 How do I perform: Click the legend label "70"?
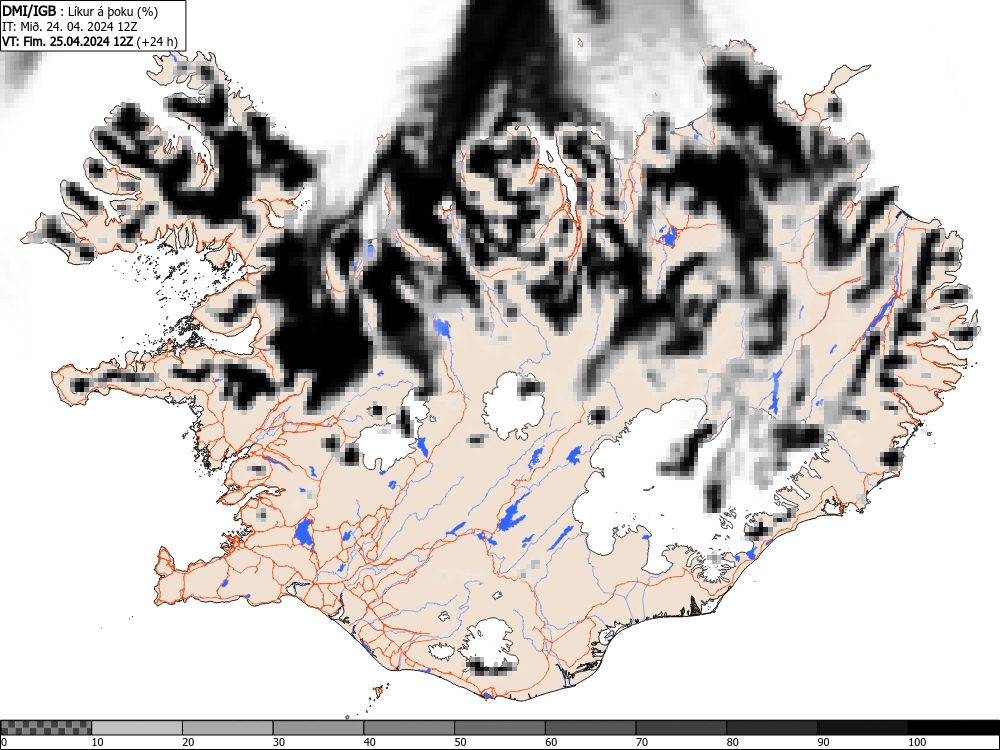tap(641, 742)
